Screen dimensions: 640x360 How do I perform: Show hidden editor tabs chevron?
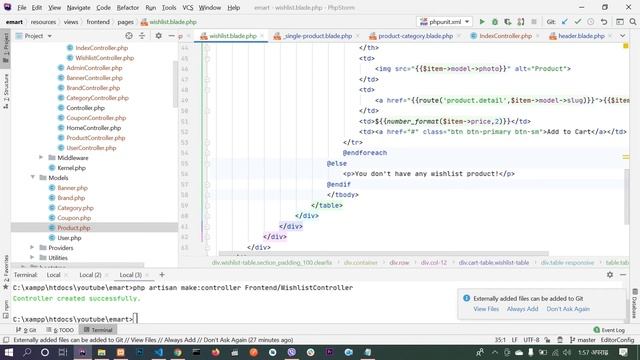pyautogui.click(x=623, y=36)
